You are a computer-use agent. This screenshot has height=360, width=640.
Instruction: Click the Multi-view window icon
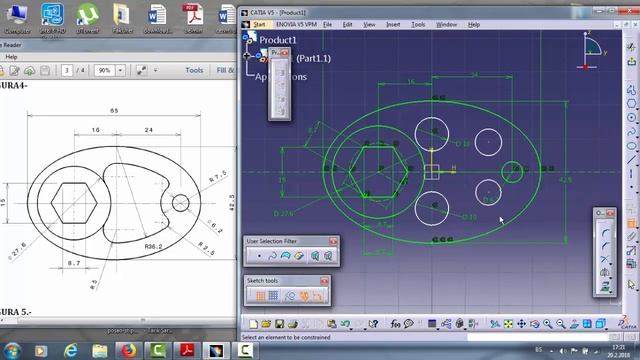587,324
